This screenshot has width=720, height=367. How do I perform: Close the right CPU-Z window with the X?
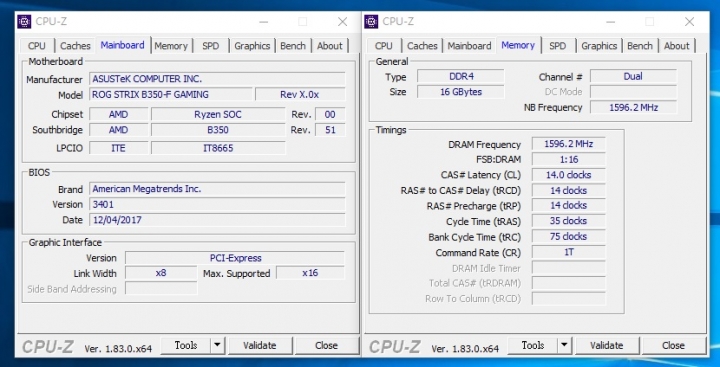point(690,22)
